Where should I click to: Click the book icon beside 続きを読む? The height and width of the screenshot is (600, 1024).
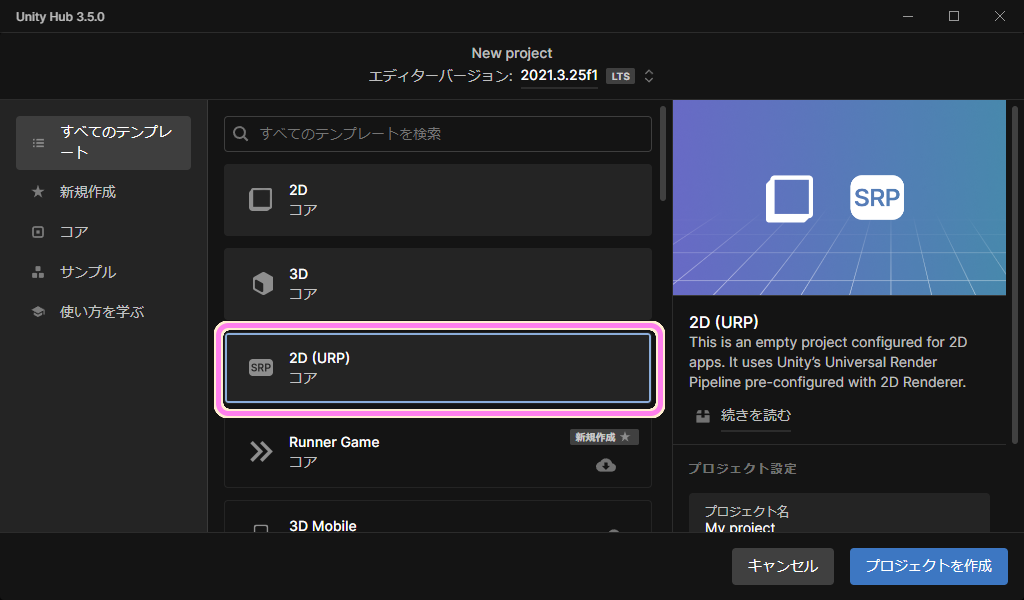tap(703, 416)
